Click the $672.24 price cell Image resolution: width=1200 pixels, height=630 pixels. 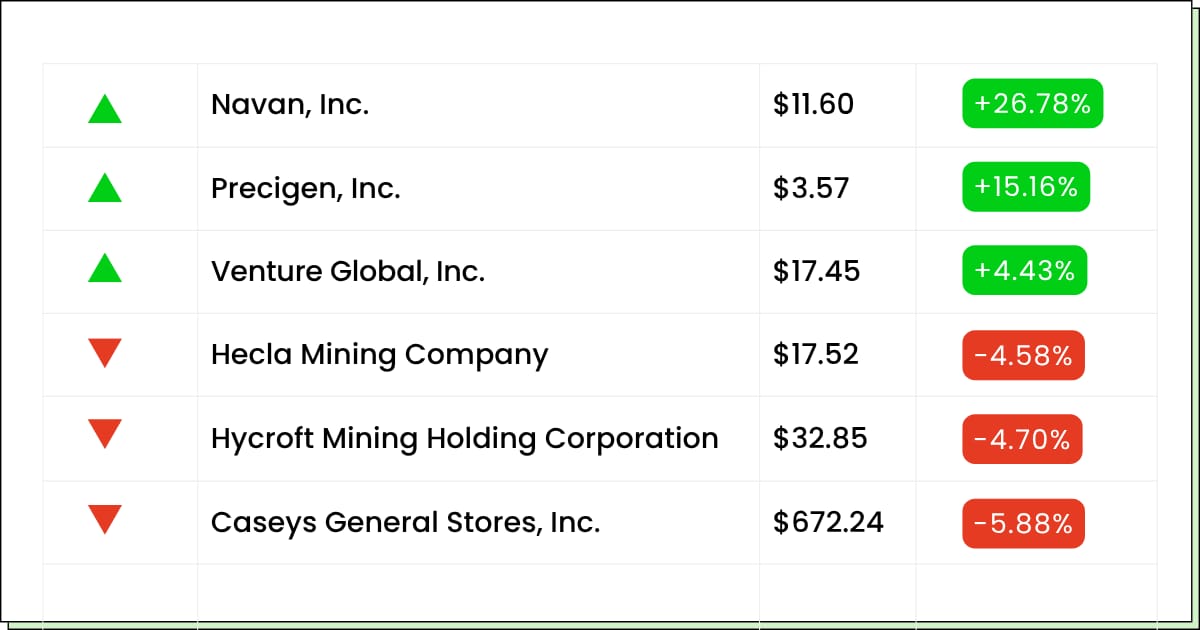point(829,522)
